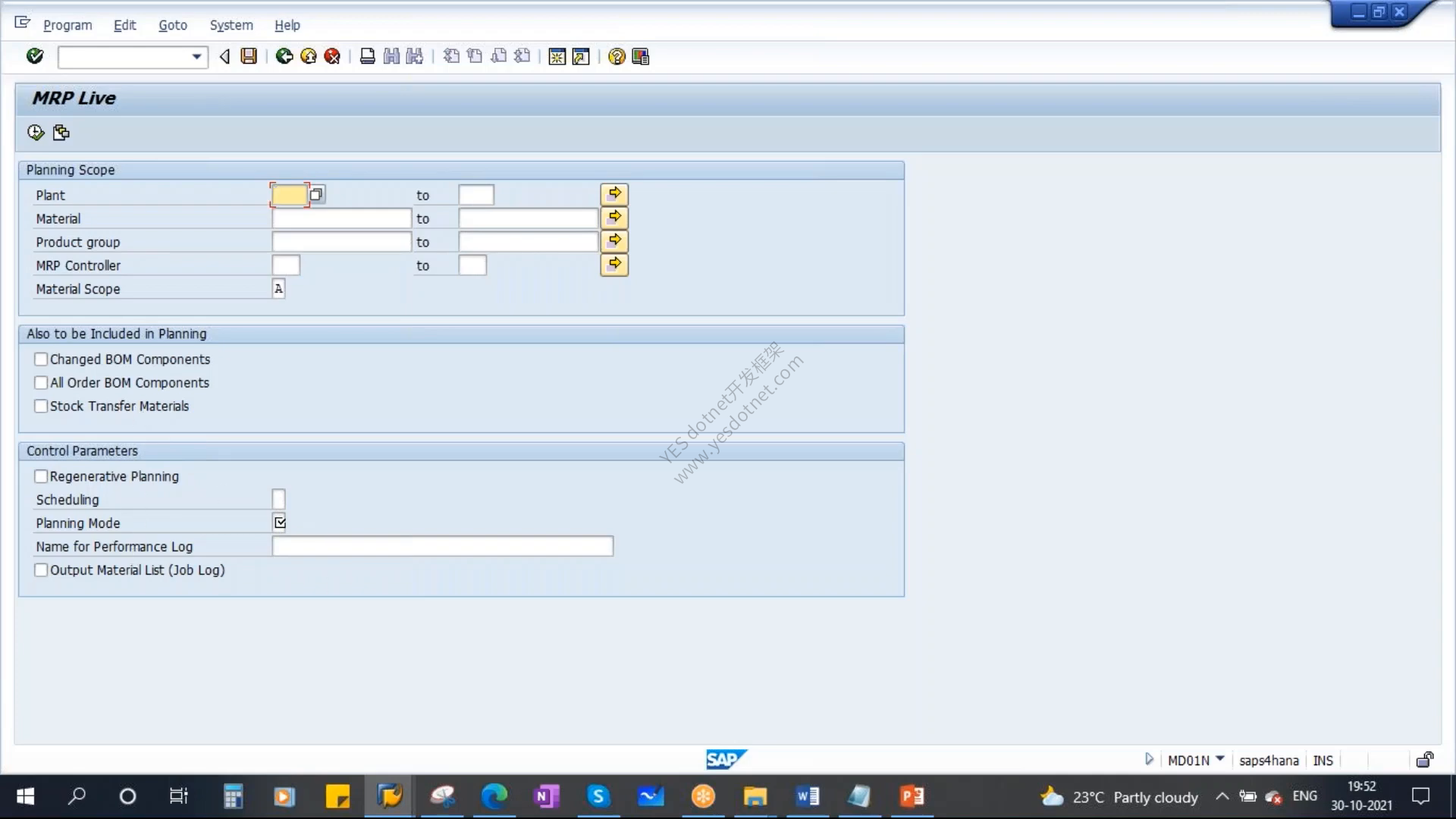This screenshot has height=819, width=1456.
Task: Open the Goto menu
Action: point(173,25)
